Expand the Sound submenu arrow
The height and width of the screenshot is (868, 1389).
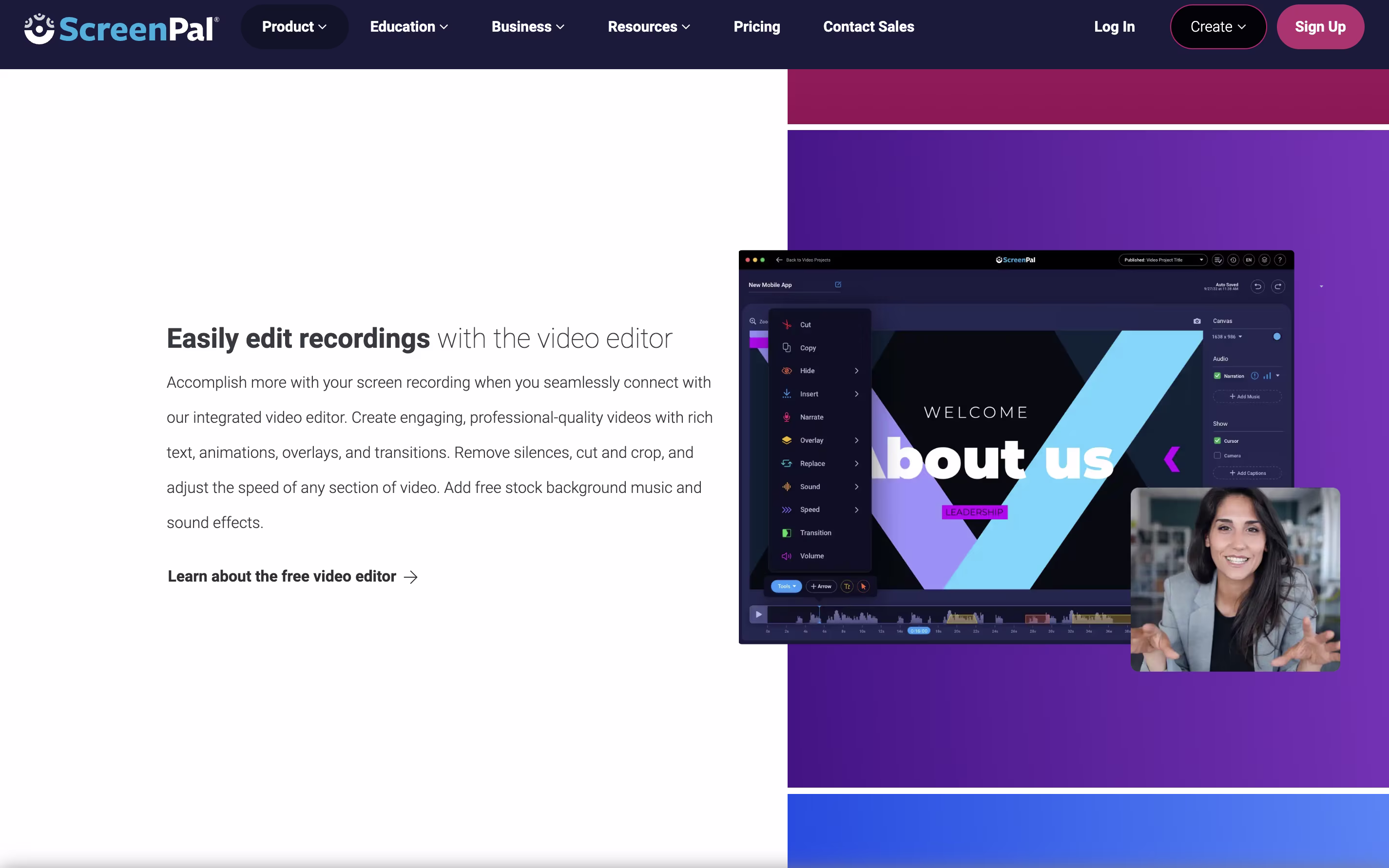click(856, 487)
